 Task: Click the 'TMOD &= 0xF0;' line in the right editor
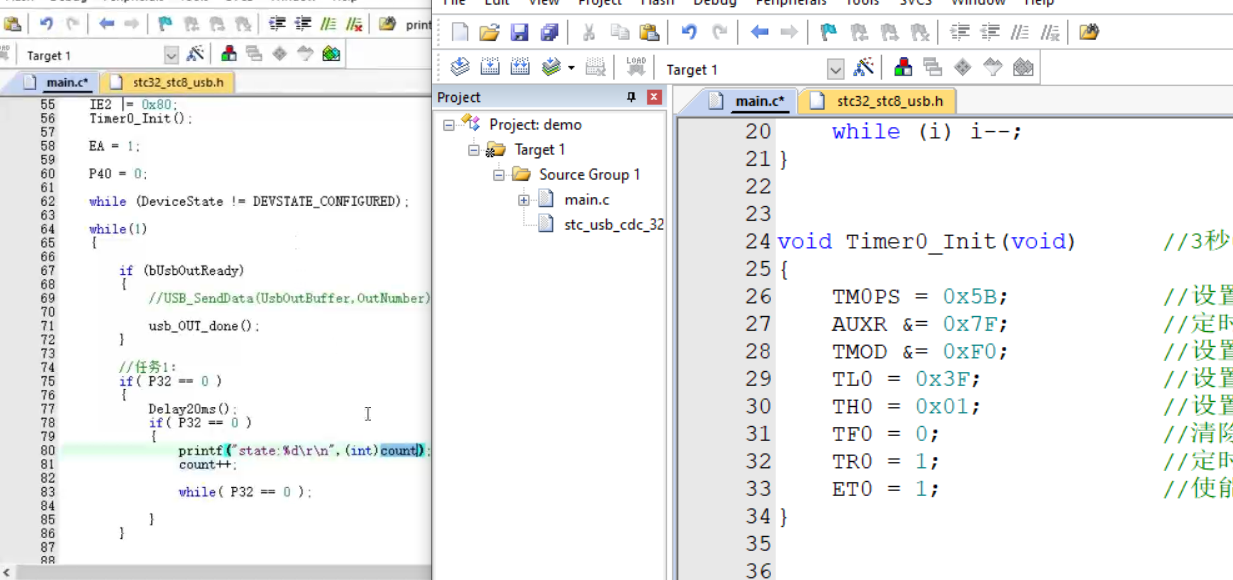tap(920, 352)
